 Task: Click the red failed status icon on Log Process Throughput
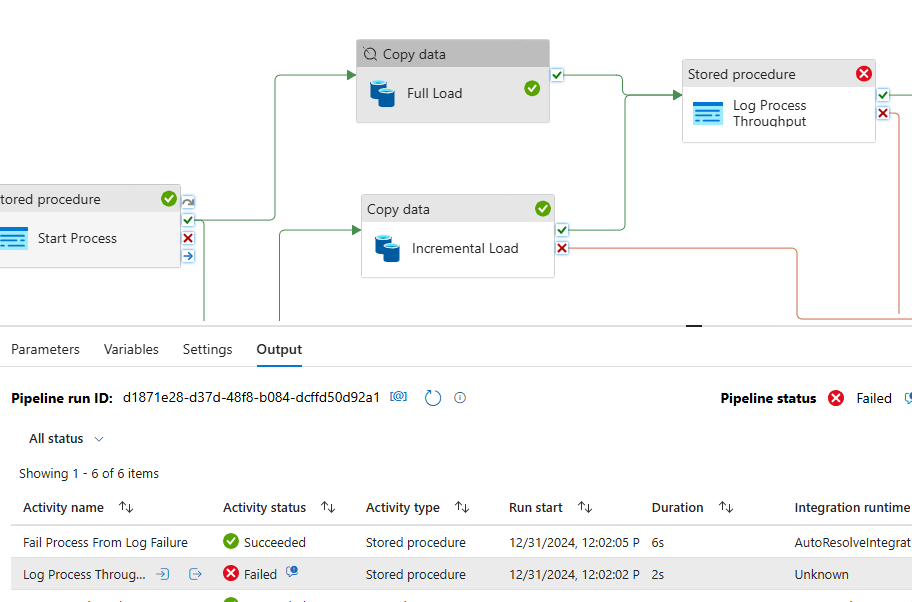point(864,74)
